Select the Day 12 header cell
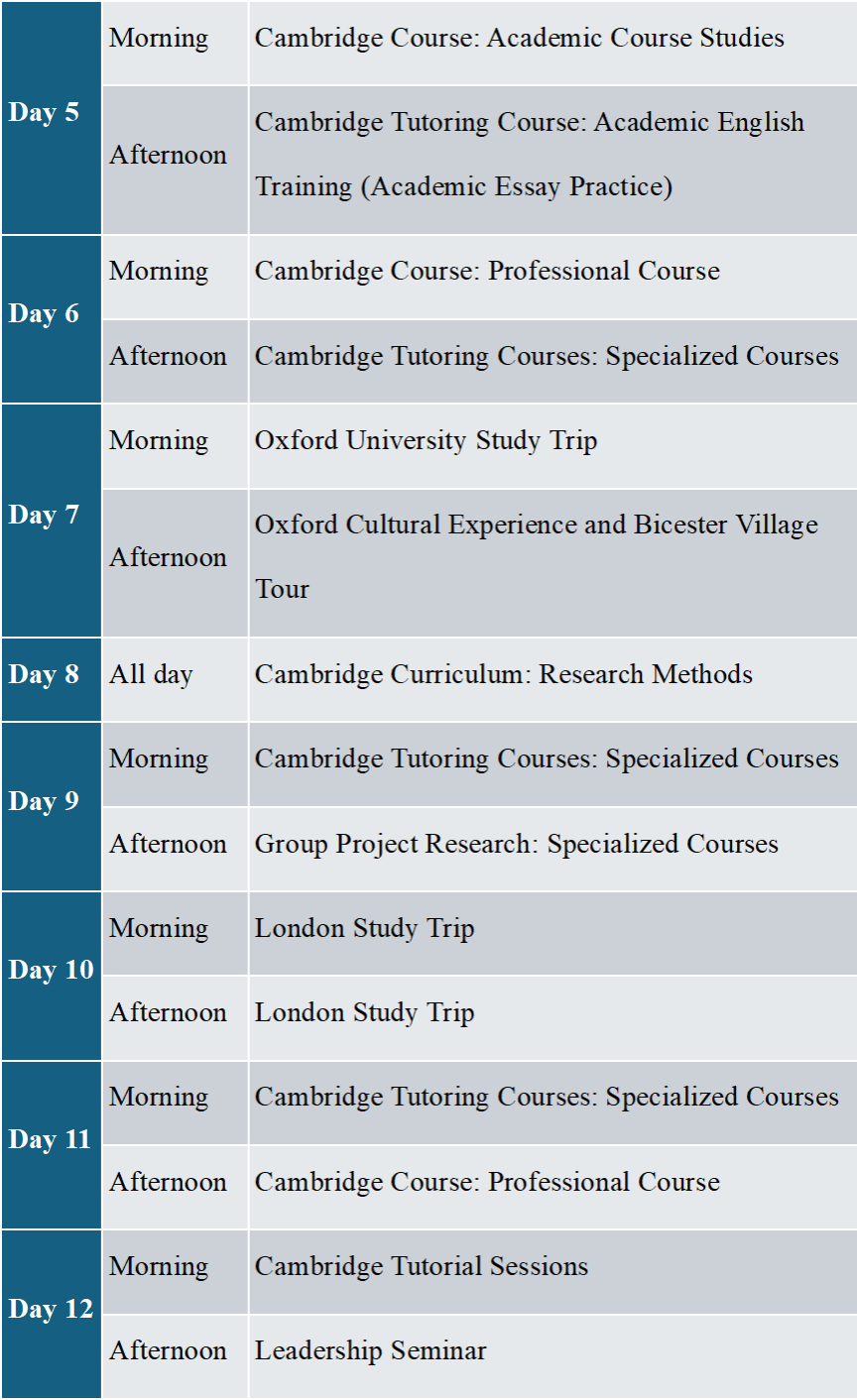This screenshot has width=857, height=1400. [50, 1310]
